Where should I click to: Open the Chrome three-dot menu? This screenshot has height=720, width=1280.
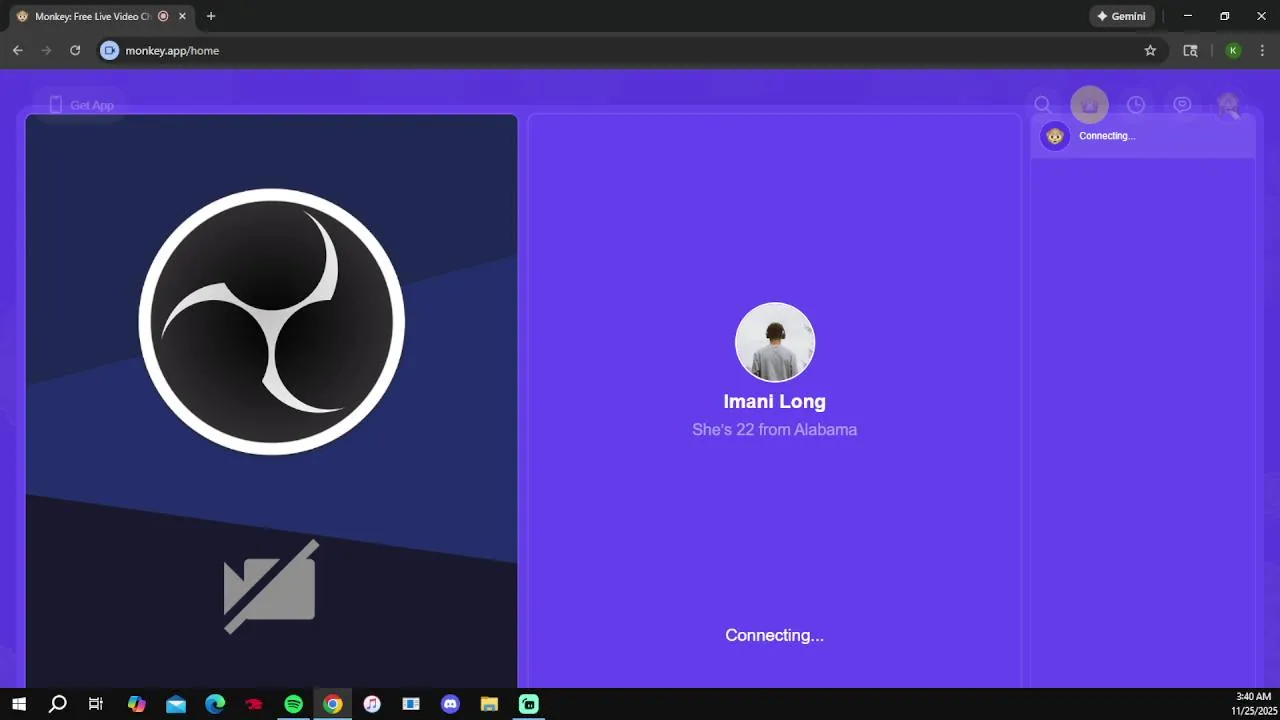tap(1262, 50)
